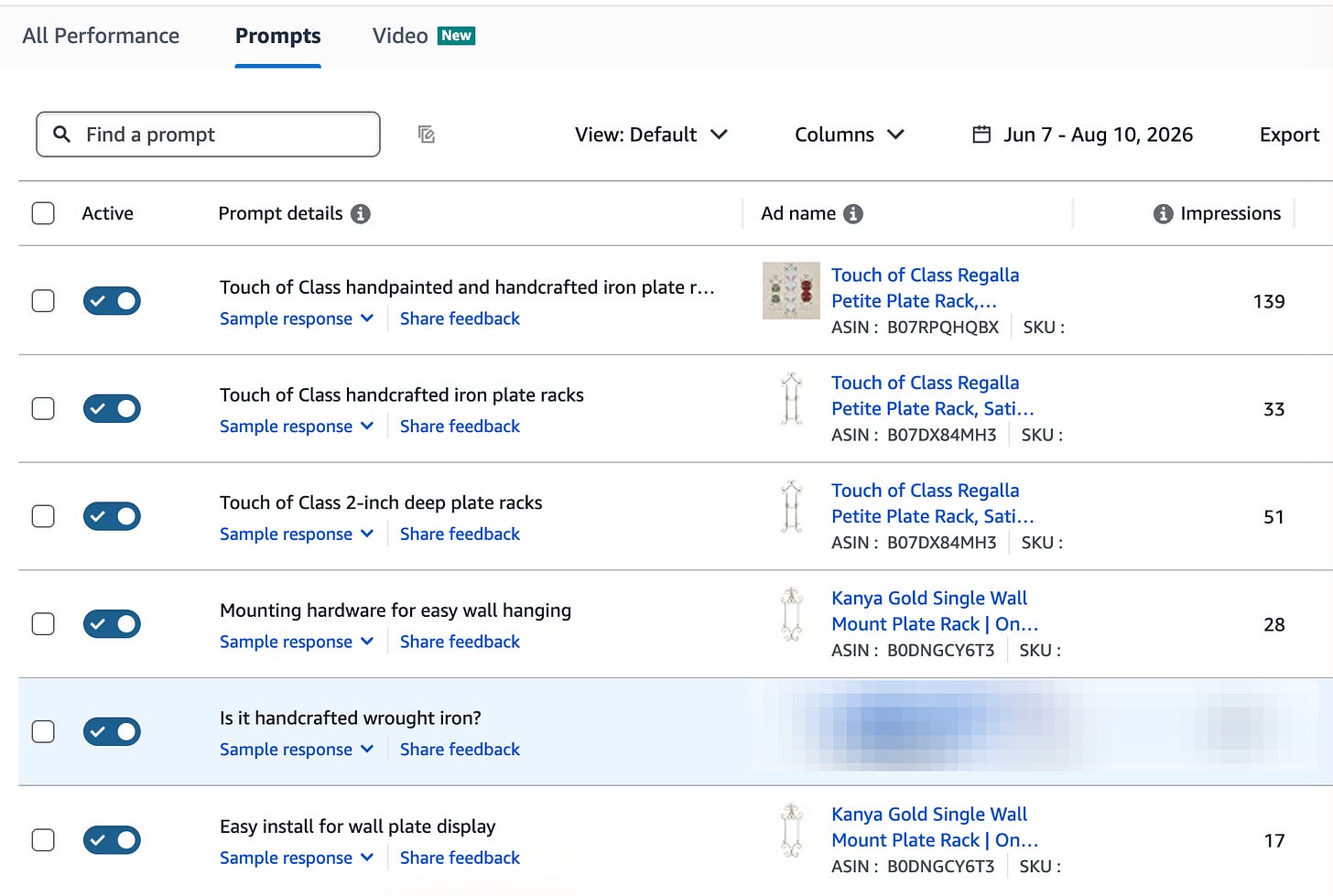Screen dimensions: 1333x896
Task: Click the prompt text "Easy install for wall plate display"
Action: click(358, 826)
